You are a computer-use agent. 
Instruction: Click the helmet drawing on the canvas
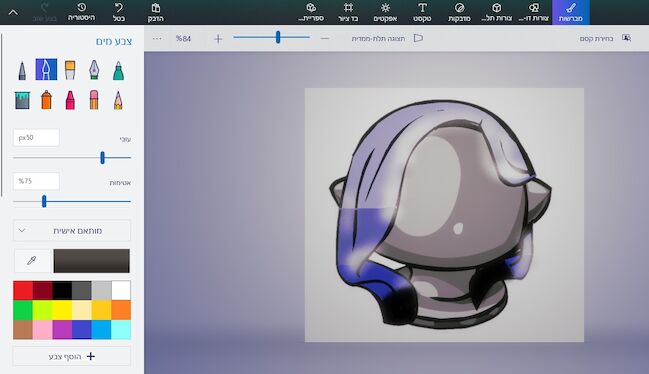click(441, 215)
